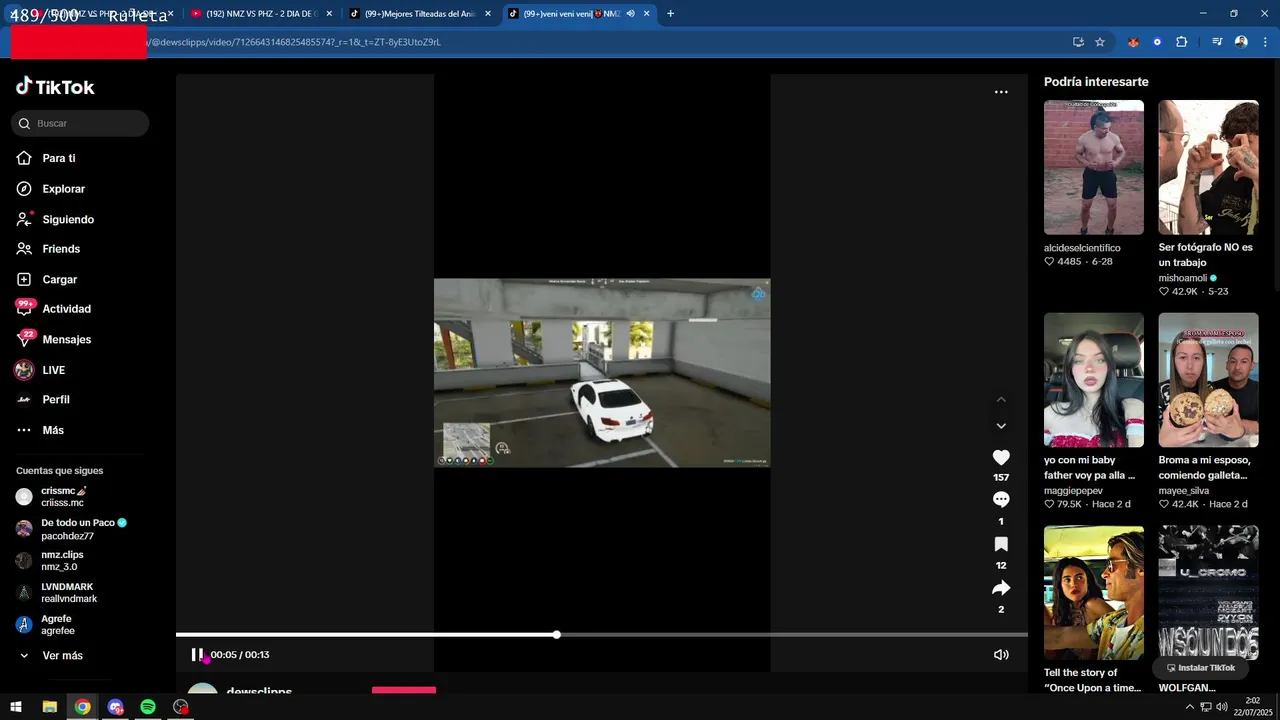Open the taskbar clock and date
1280x720 pixels.
(x=1253, y=706)
